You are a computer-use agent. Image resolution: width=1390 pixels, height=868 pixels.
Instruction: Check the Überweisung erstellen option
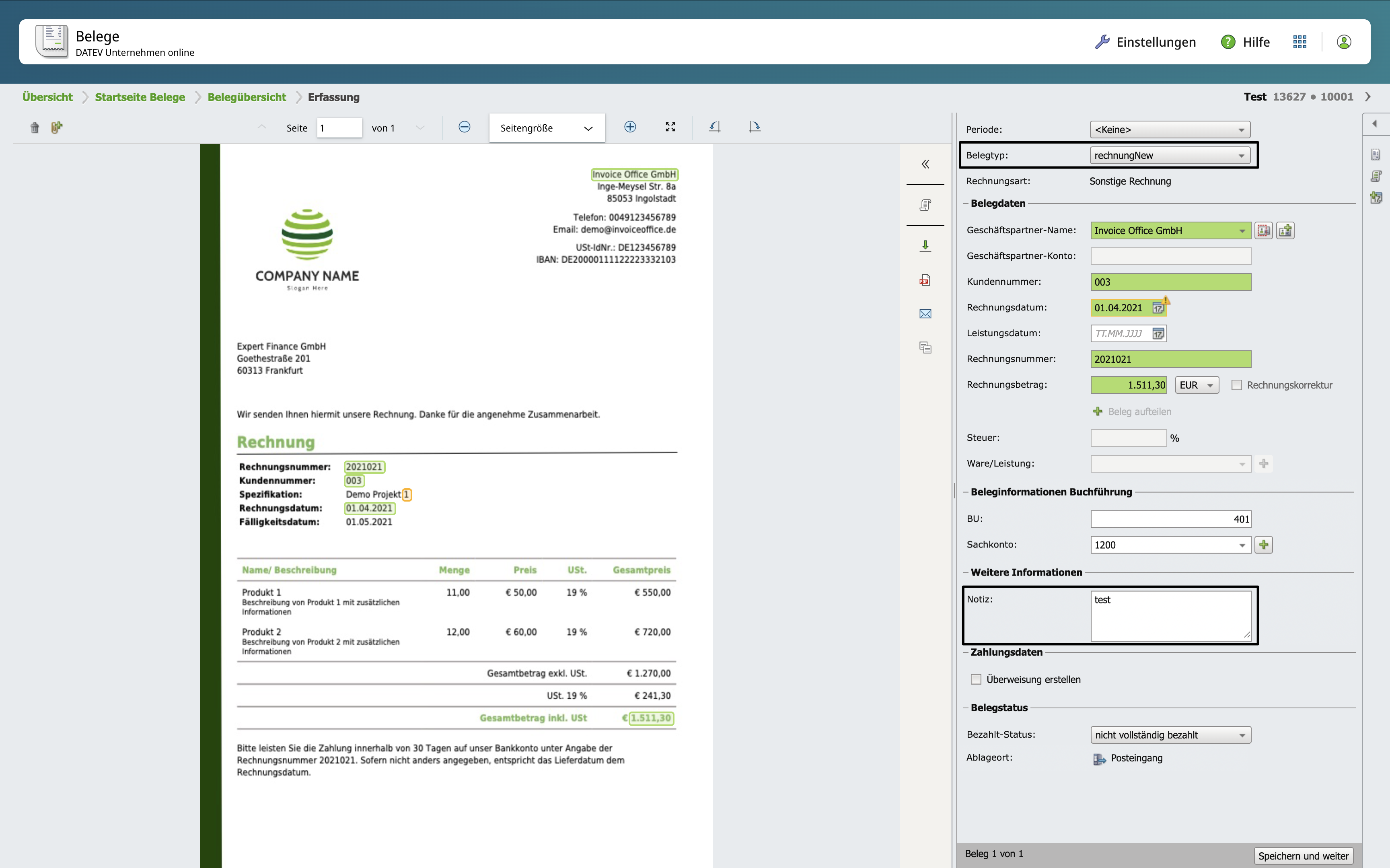point(976,680)
